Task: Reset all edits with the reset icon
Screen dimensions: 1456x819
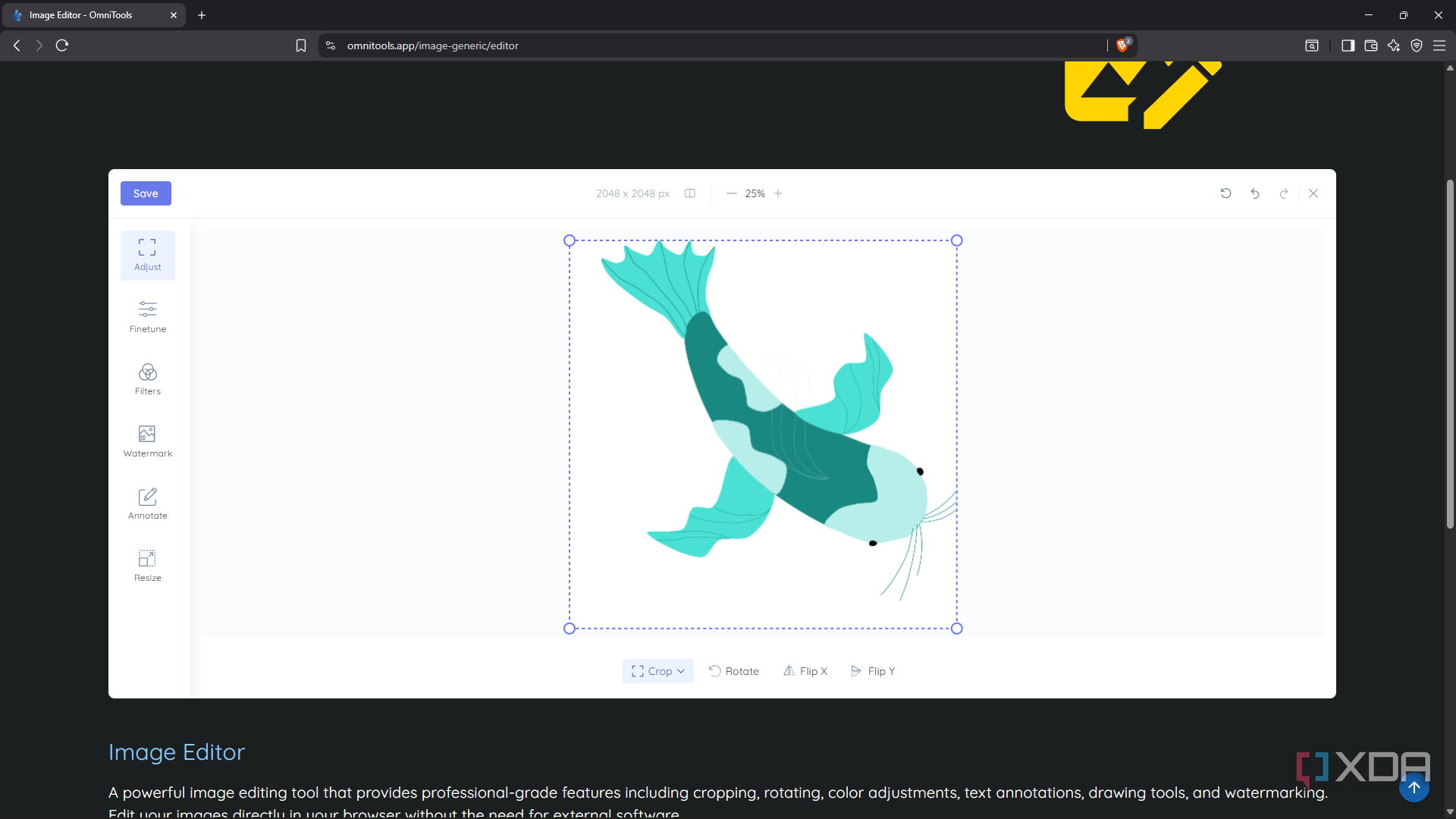Action: pyautogui.click(x=1225, y=193)
